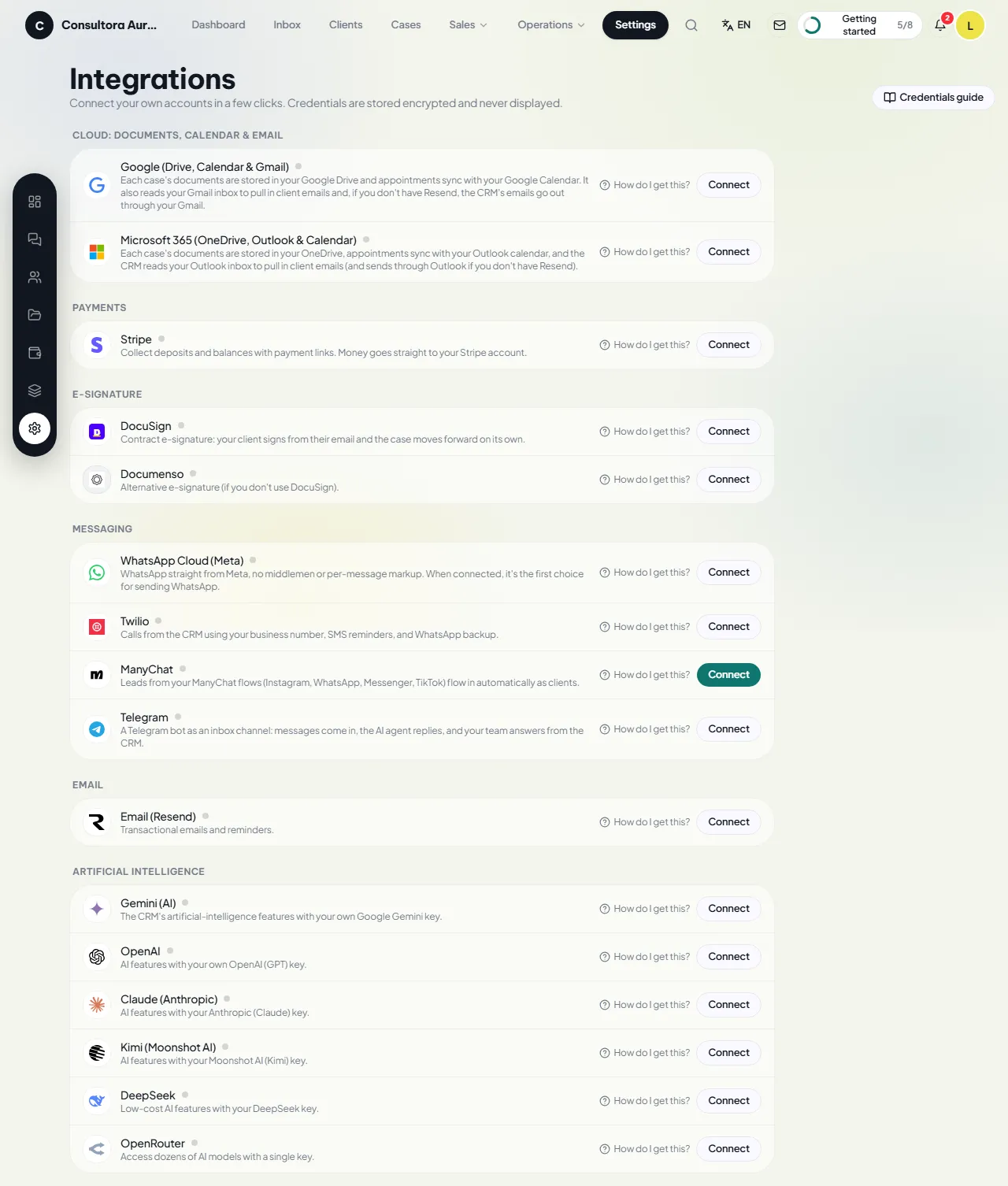Click the Gemini sparkle logo icon
Image resolution: width=1008 pixels, height=1186 pixels.
tap(97, 909)
